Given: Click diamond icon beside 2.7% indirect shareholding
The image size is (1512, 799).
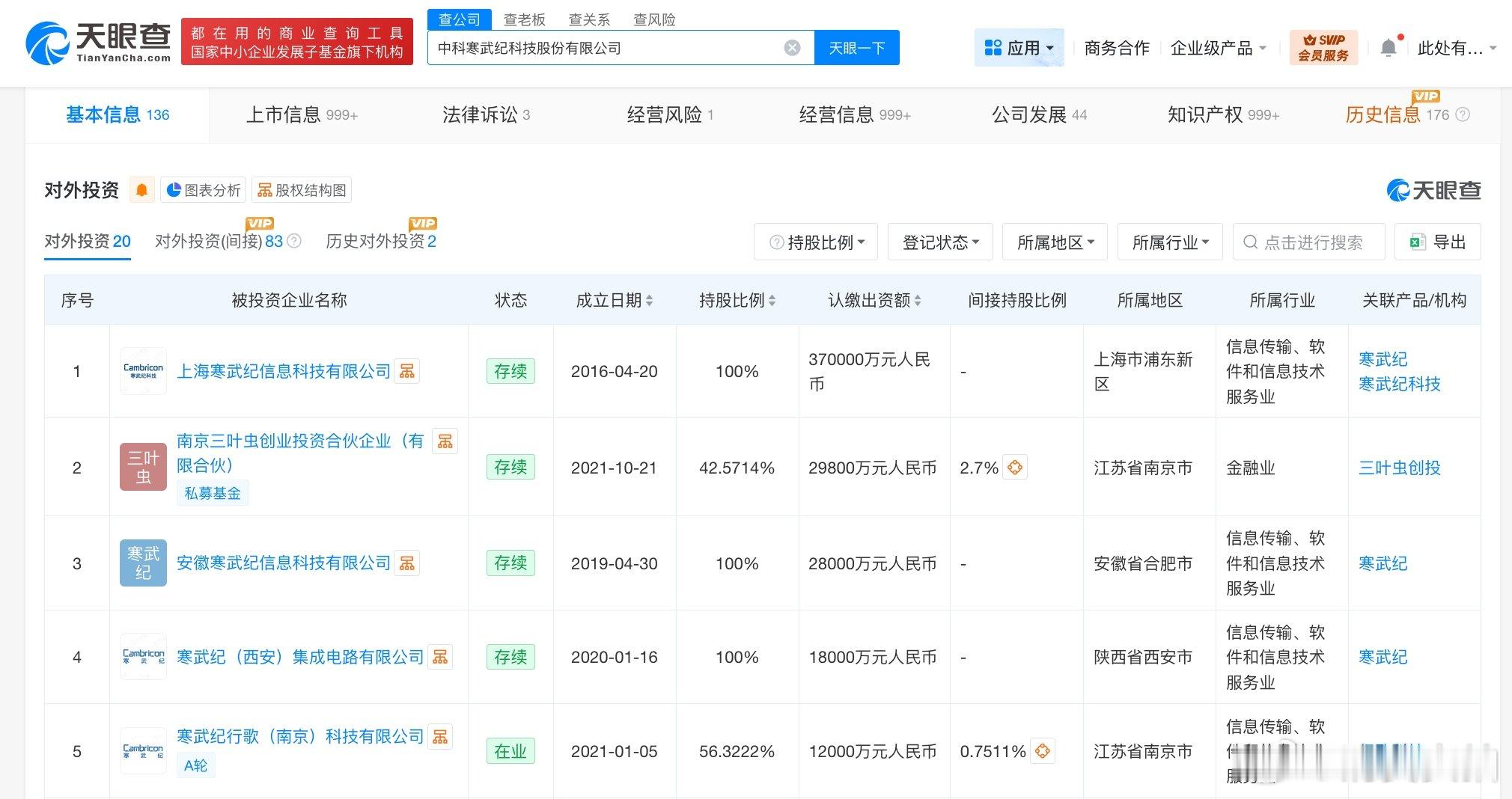Looking at the screenshot, I should [x=1015, y=467].
